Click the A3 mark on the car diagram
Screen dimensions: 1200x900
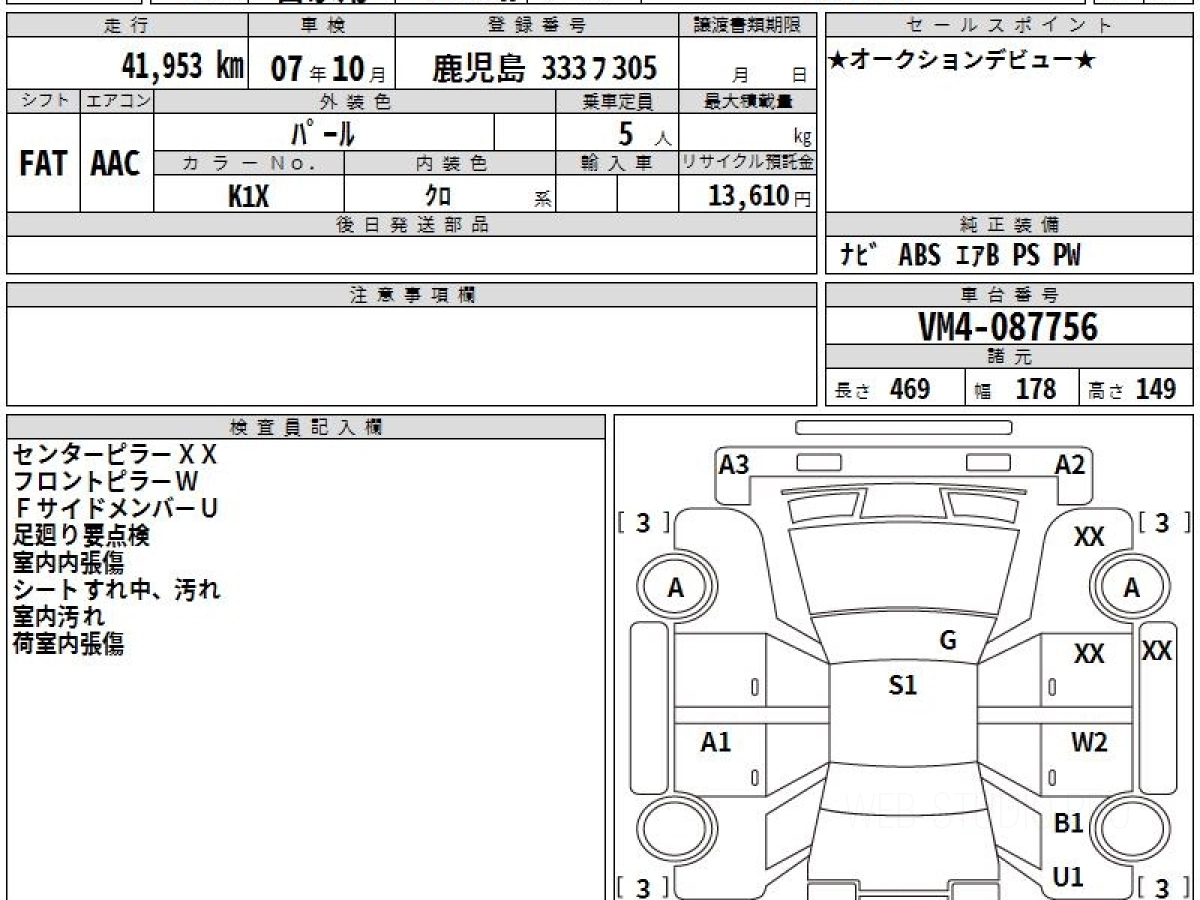pyautogui.click(x=735, y=465)
